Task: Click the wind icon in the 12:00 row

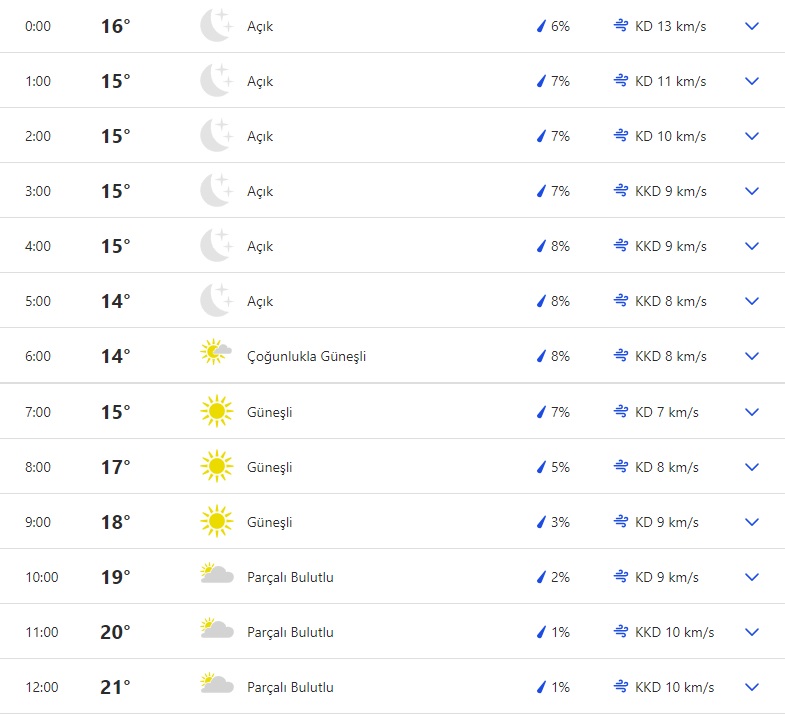Action: (621, 687)
